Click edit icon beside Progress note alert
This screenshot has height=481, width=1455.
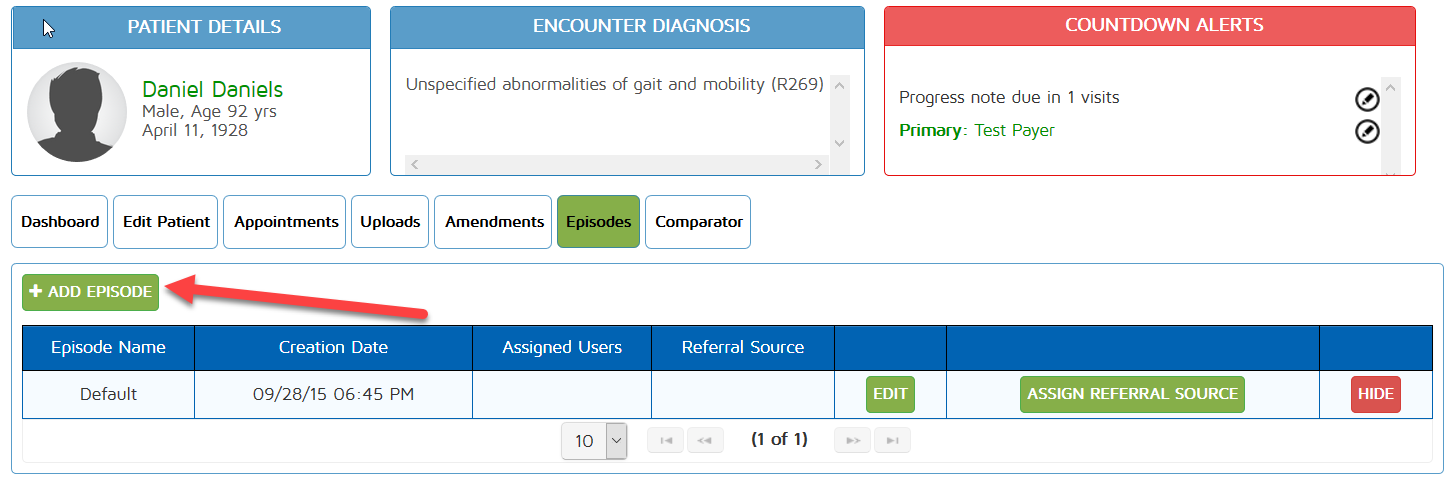(x=1367, y=99)
